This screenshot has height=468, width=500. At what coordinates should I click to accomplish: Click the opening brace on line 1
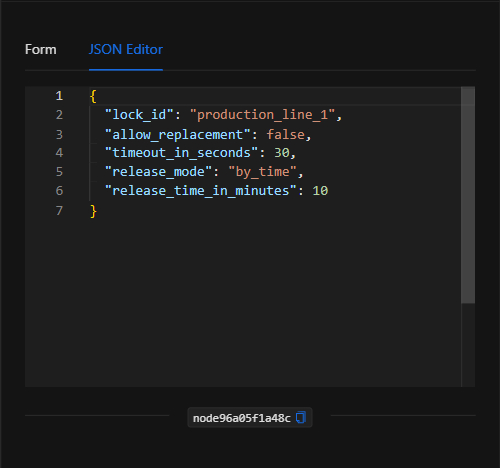[93, 96]
